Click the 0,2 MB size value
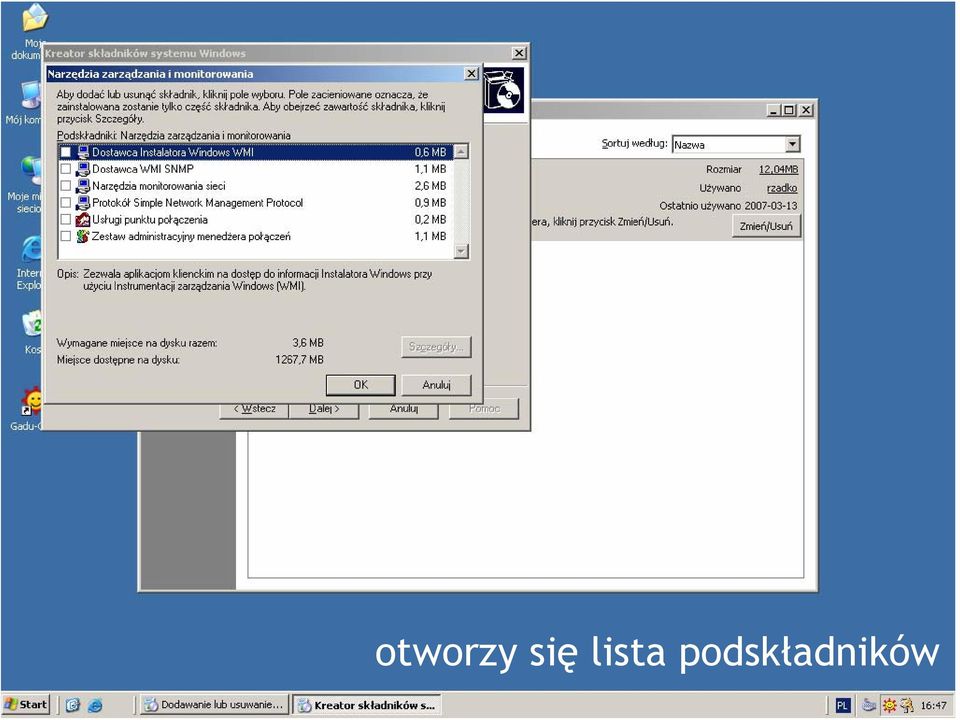Image resolution: width=960 pixels, height=720 pixels. click(430, 220)
